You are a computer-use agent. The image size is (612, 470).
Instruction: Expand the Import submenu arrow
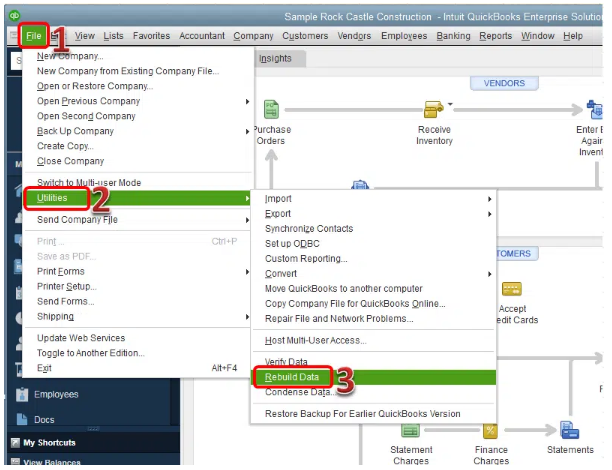pyautogui.click(x=489, y=199)
